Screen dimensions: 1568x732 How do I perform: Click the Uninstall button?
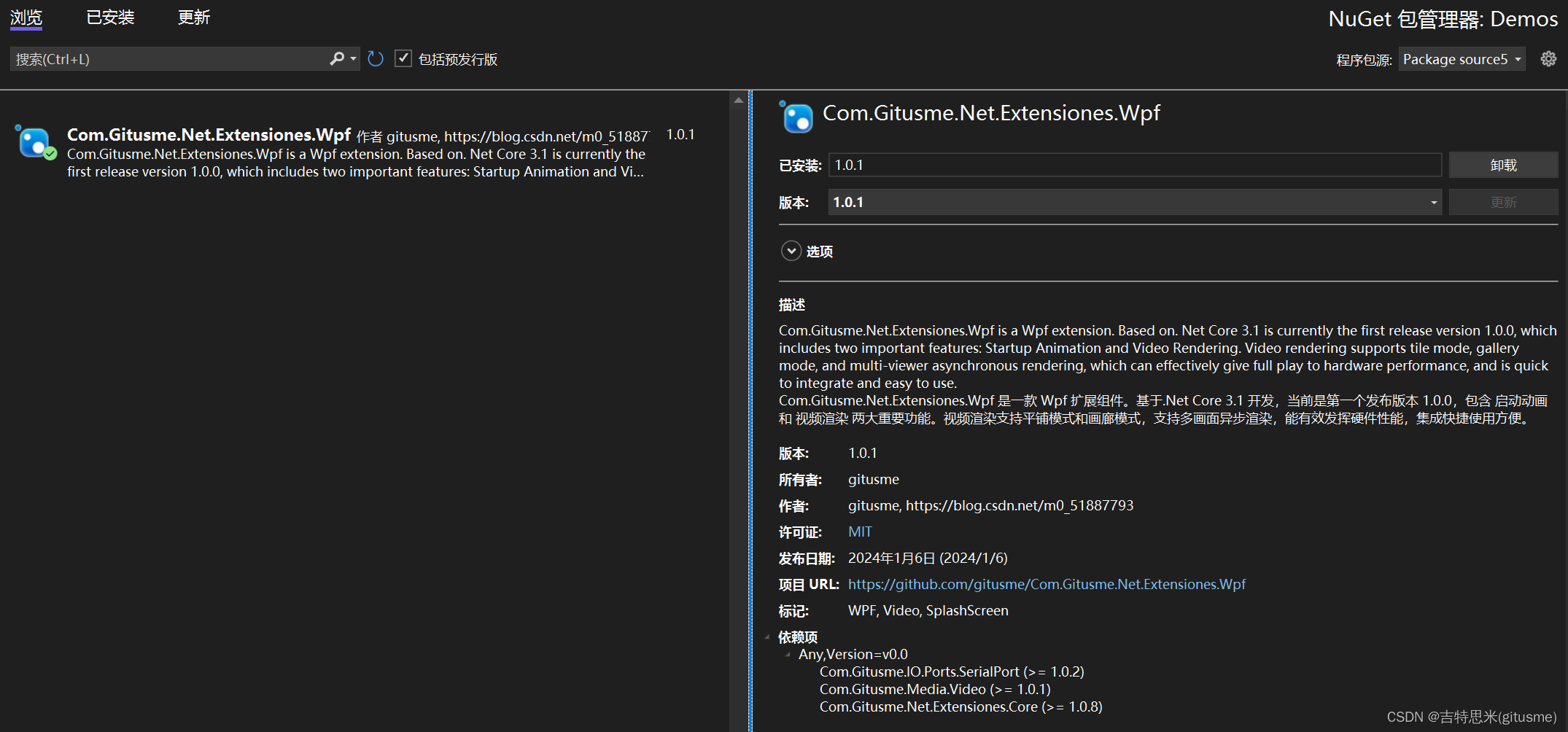[x=1503, y=165]
